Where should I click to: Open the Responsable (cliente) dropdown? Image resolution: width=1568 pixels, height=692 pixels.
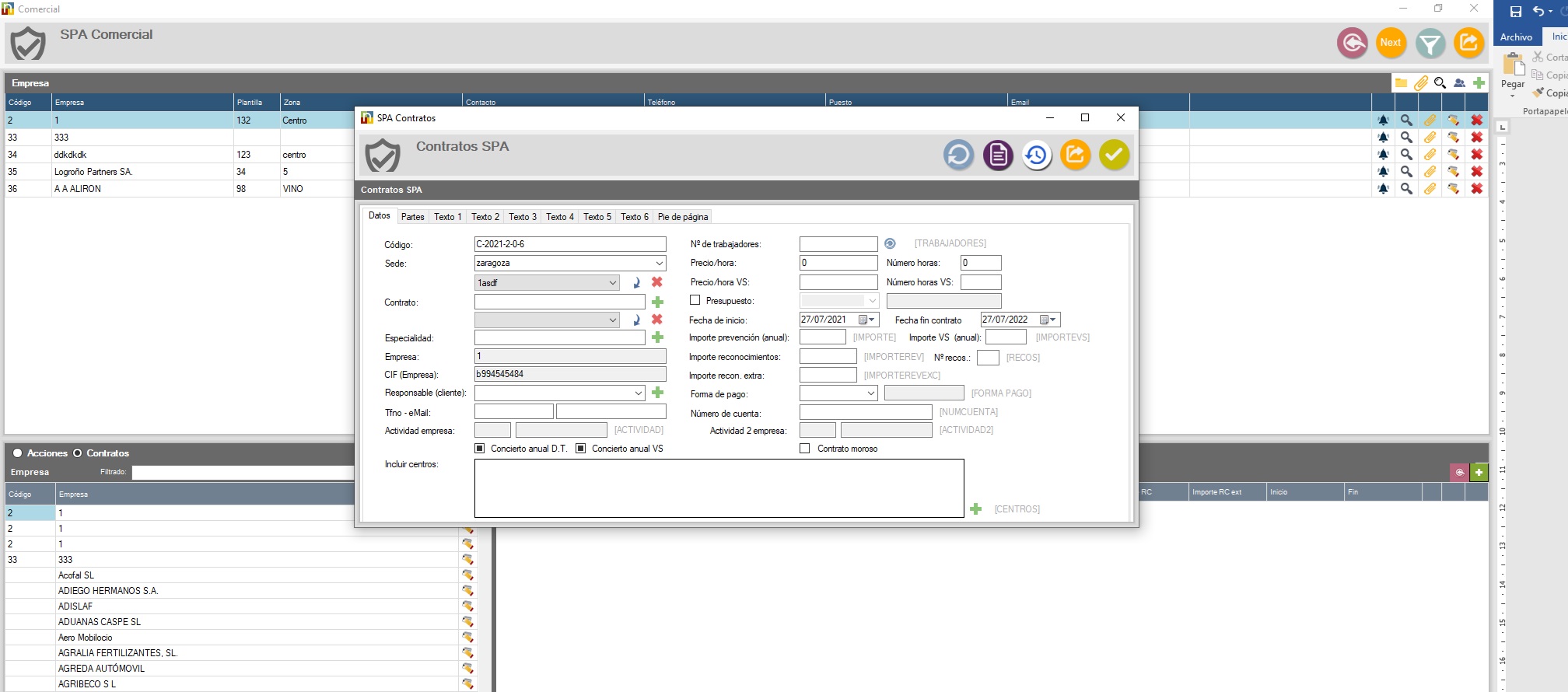point(639,393)
